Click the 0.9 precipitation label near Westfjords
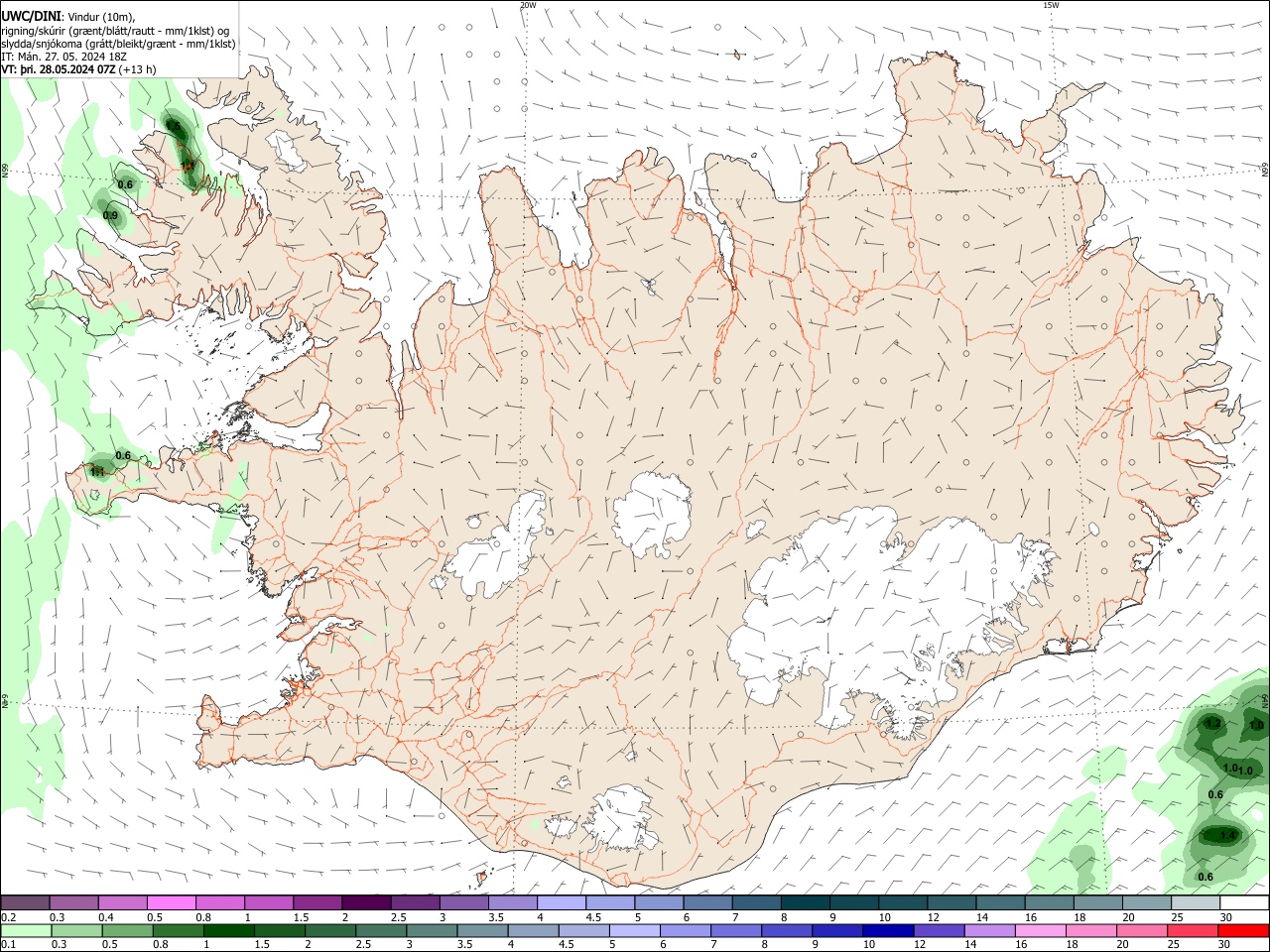 (x=110, y=215)
